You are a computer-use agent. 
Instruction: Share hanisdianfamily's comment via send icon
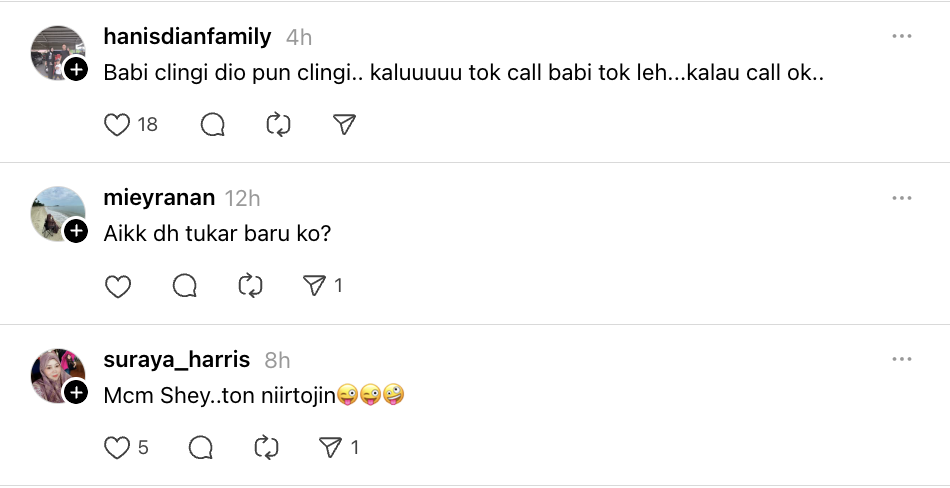click(344, 125)
